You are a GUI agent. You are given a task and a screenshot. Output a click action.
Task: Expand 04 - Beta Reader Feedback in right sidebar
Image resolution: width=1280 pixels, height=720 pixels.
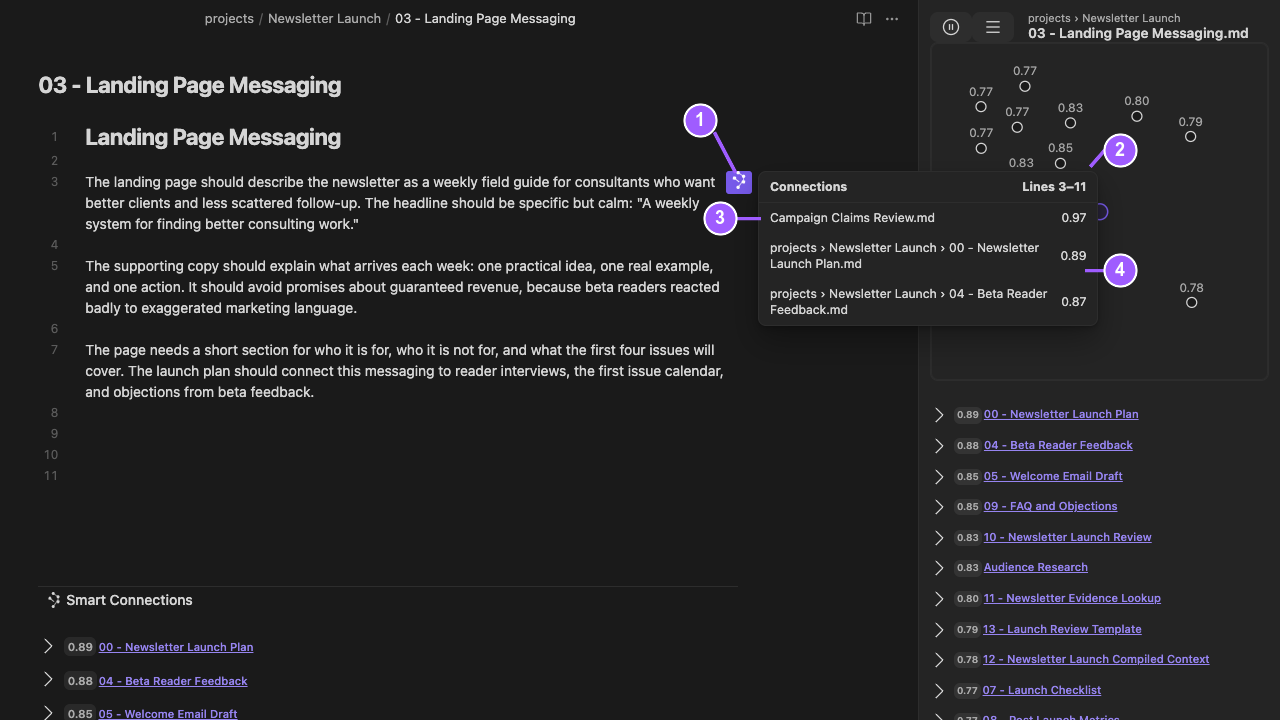(939, 445)
